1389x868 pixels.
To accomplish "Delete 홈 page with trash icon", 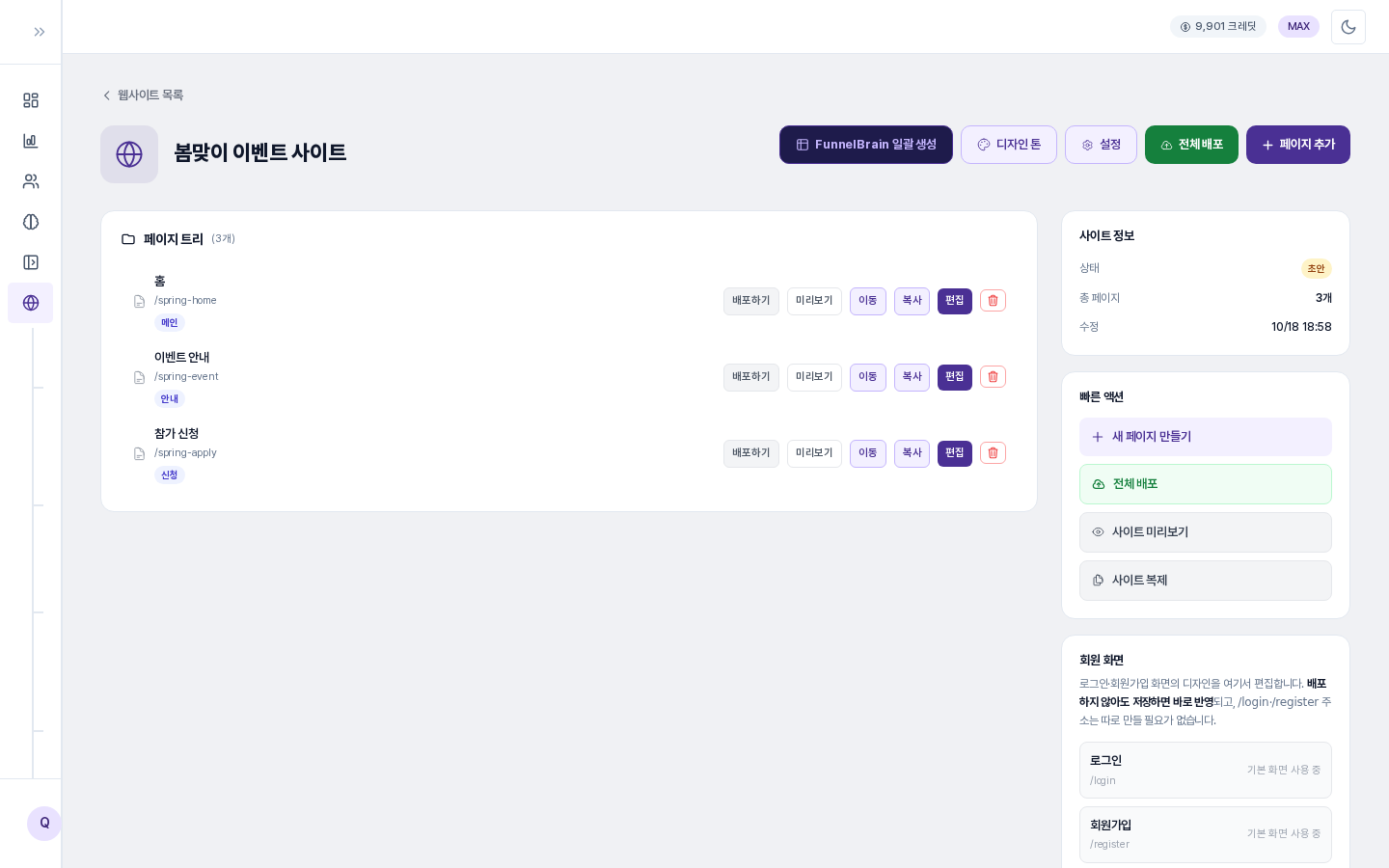I will click(x=993, y=301).
